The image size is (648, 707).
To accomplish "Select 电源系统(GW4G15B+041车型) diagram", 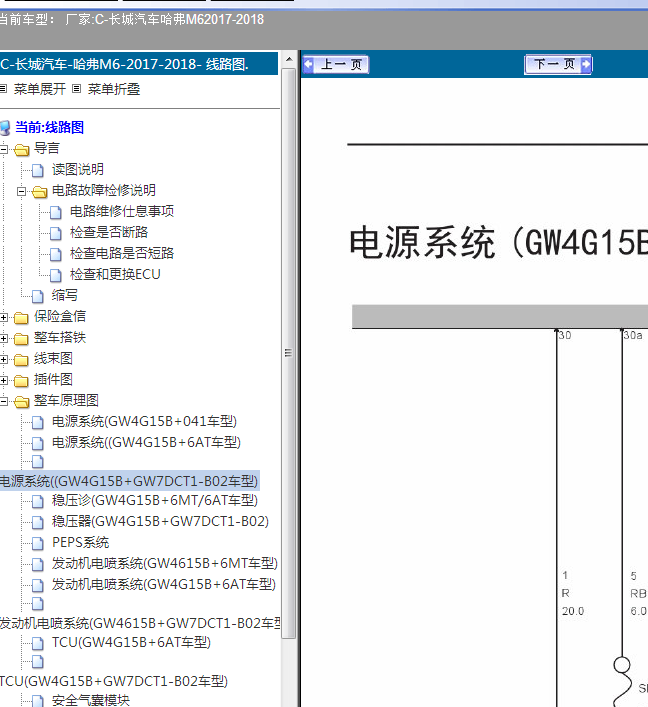I will pyautogui.click(x=144, y=421).
